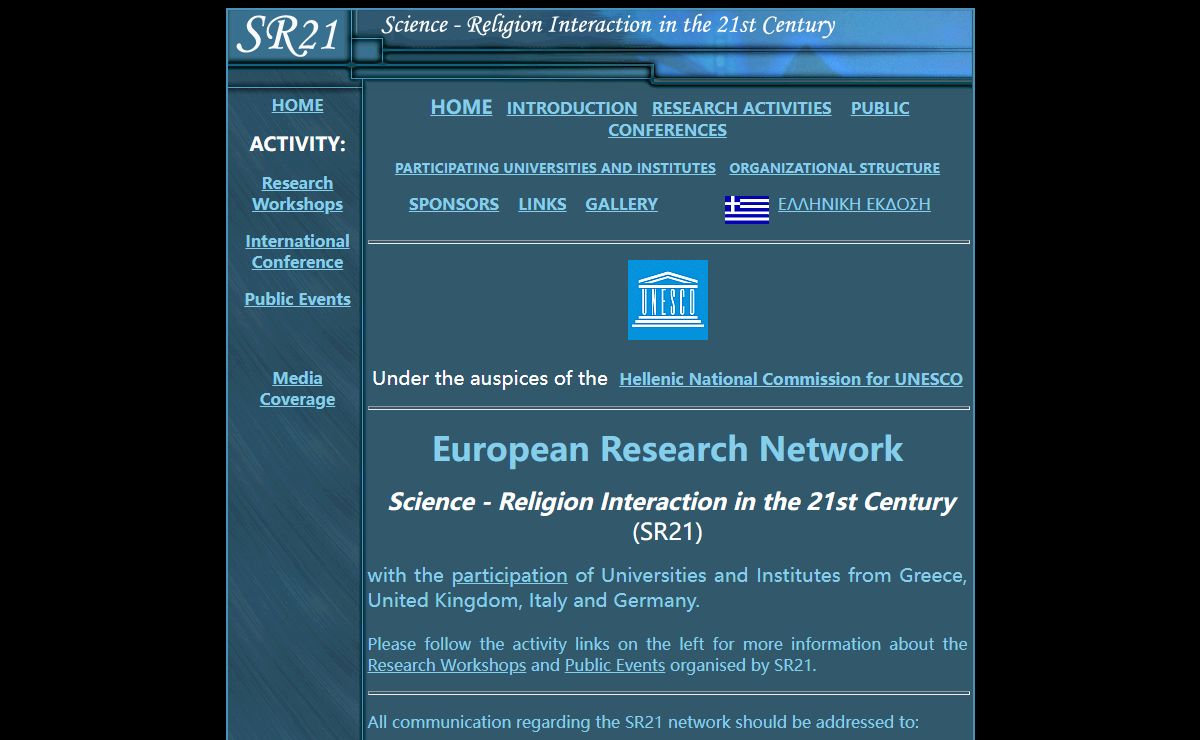Image resolution: width=1200 pixels, height=740 pixels.
Task: Open HOME link in the left sidebar
Action: 297,105
